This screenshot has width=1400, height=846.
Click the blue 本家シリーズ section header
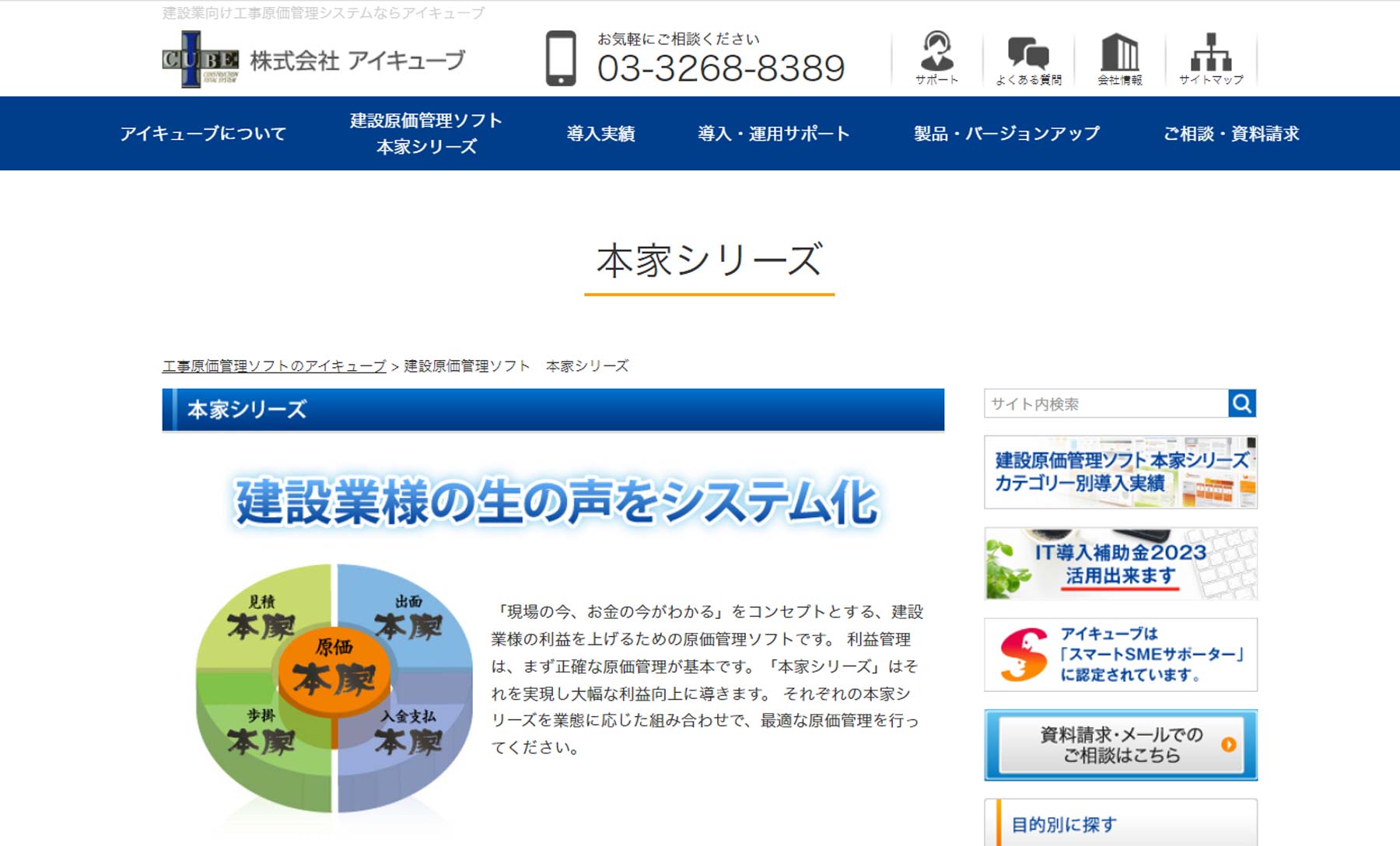pos(553,410)
